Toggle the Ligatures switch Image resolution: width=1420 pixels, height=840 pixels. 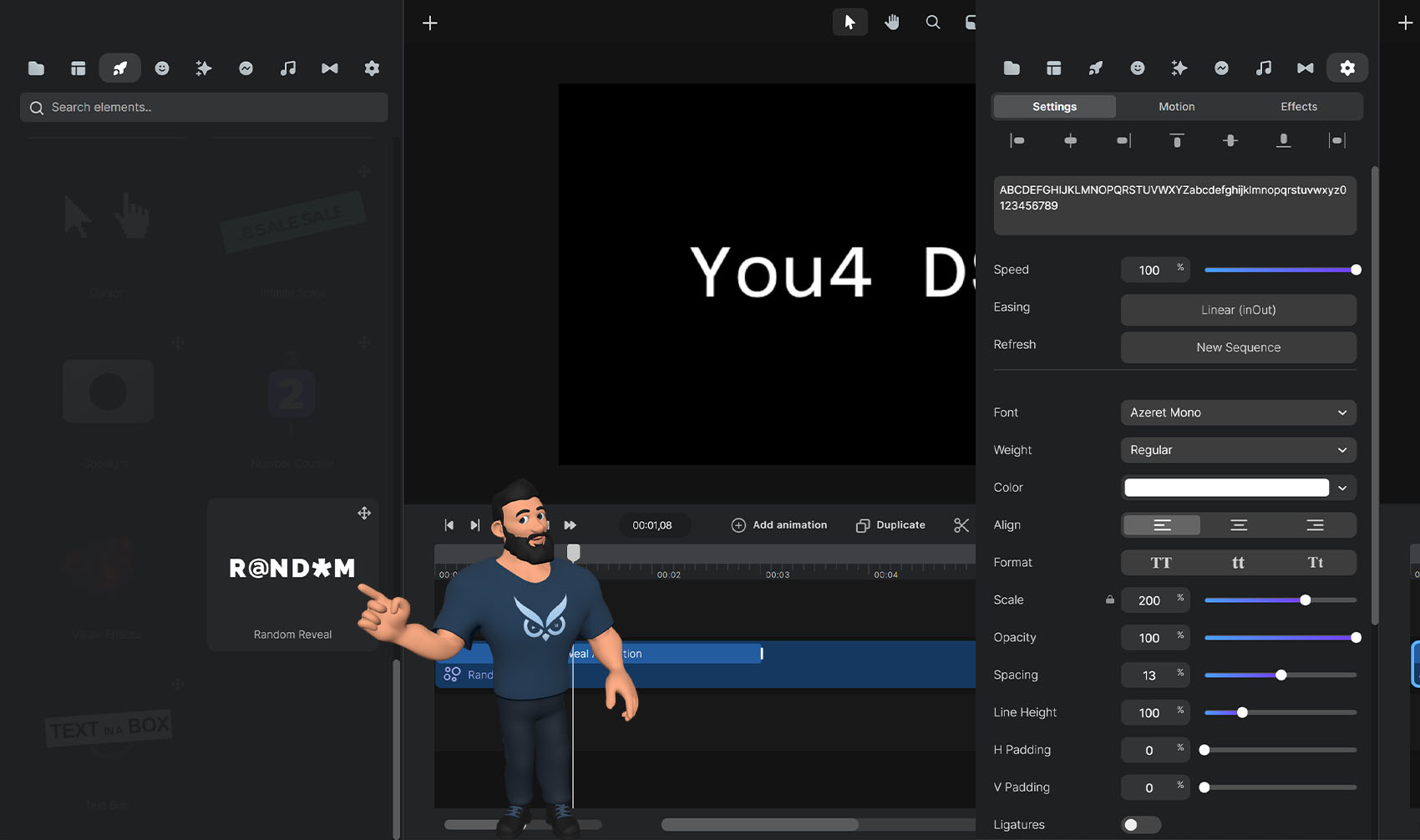(x=1140, y=825)
